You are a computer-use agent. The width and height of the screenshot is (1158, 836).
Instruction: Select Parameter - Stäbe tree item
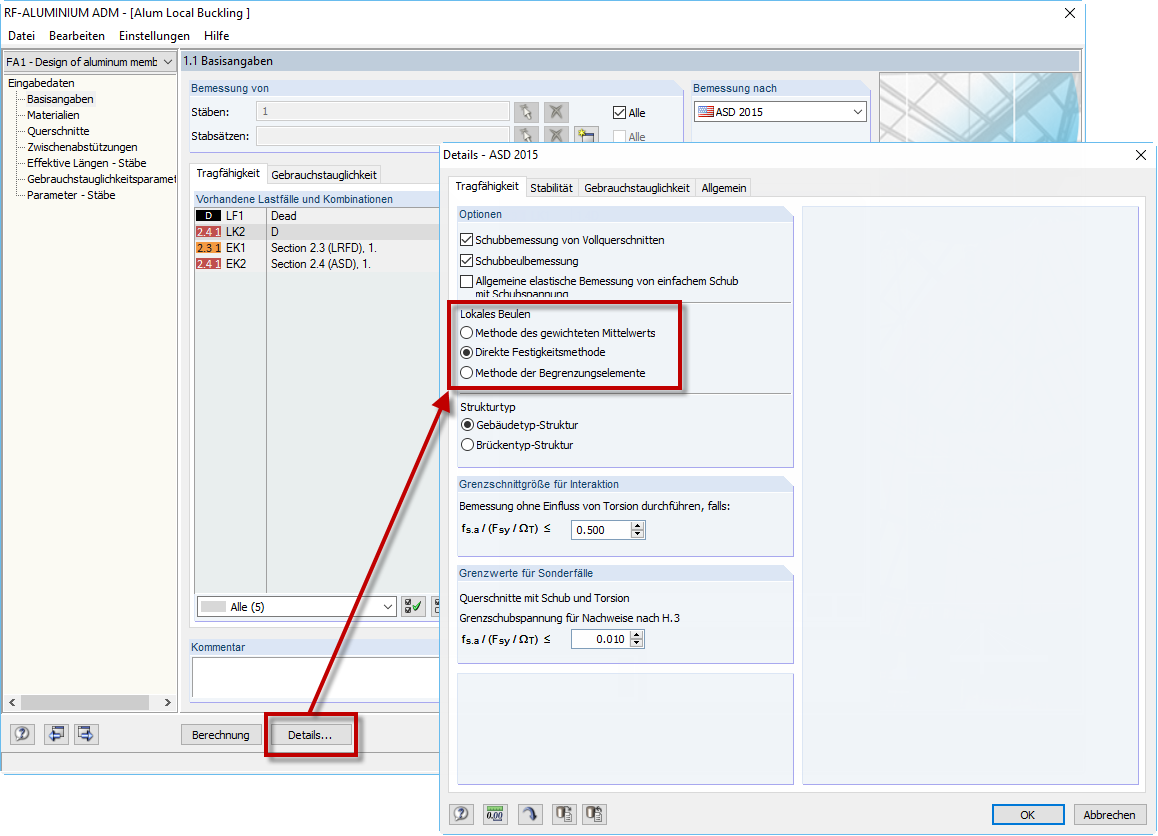point(71,195)
